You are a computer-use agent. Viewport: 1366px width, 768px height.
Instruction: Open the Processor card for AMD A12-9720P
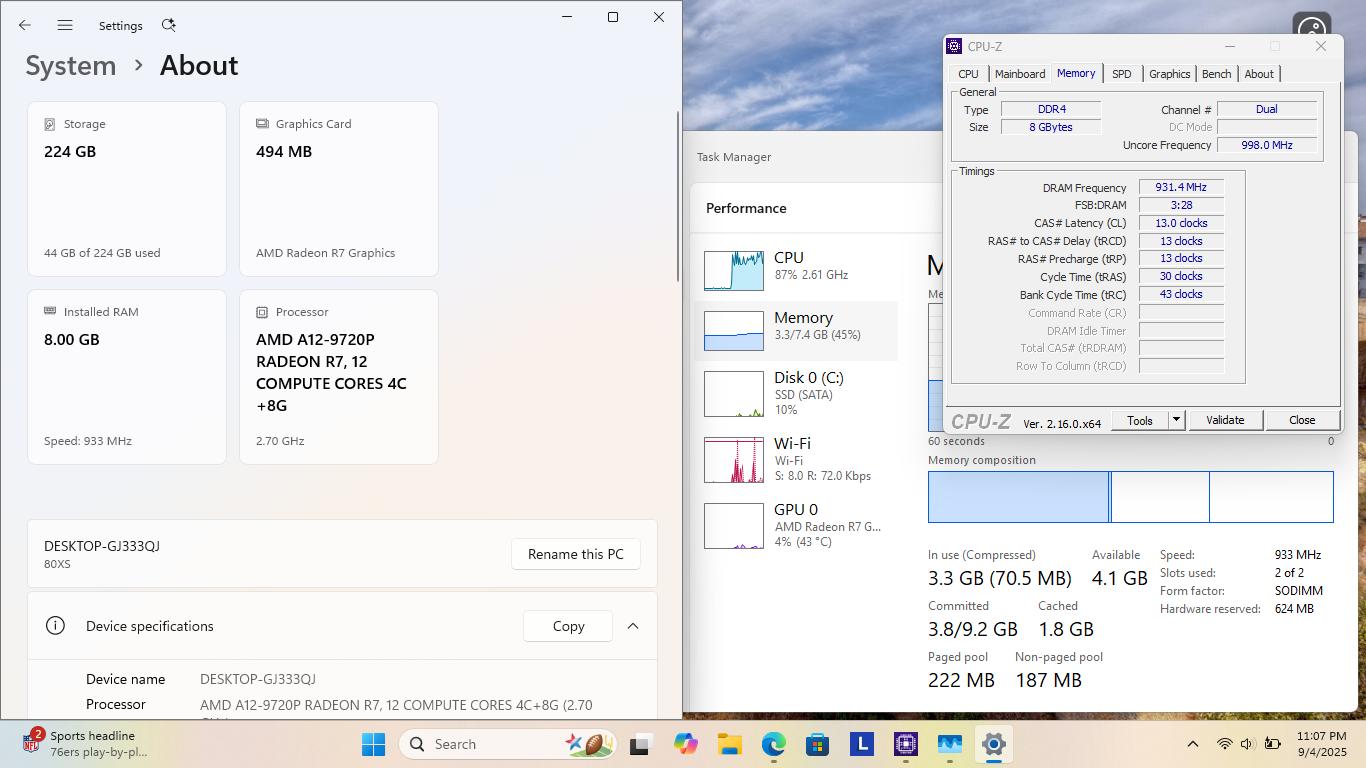pos(339,377)
